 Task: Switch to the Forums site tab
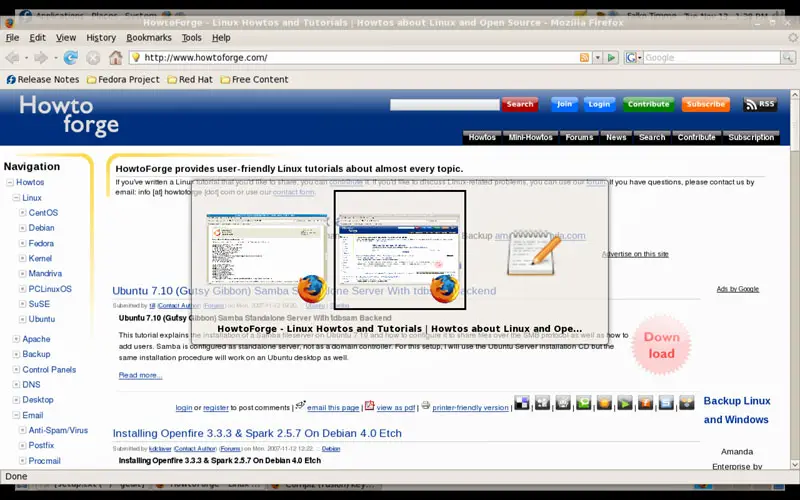[579, 137]
